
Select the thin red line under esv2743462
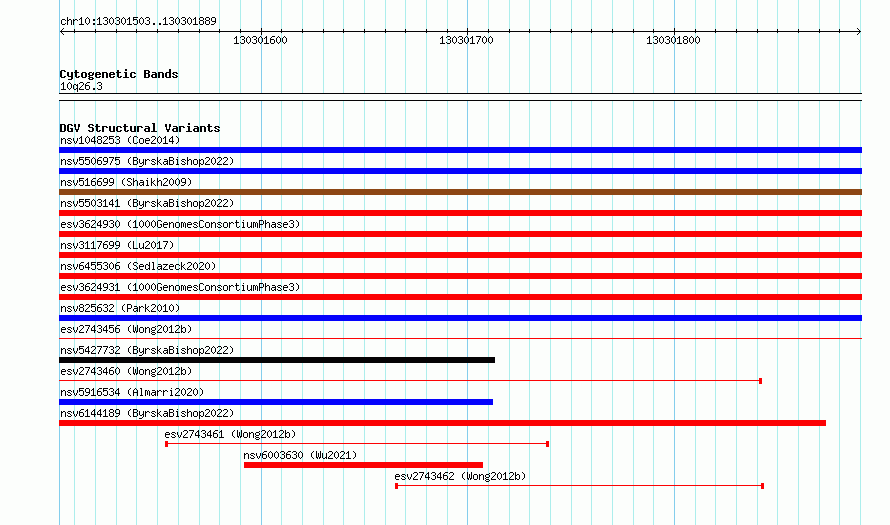pos(580,486)
